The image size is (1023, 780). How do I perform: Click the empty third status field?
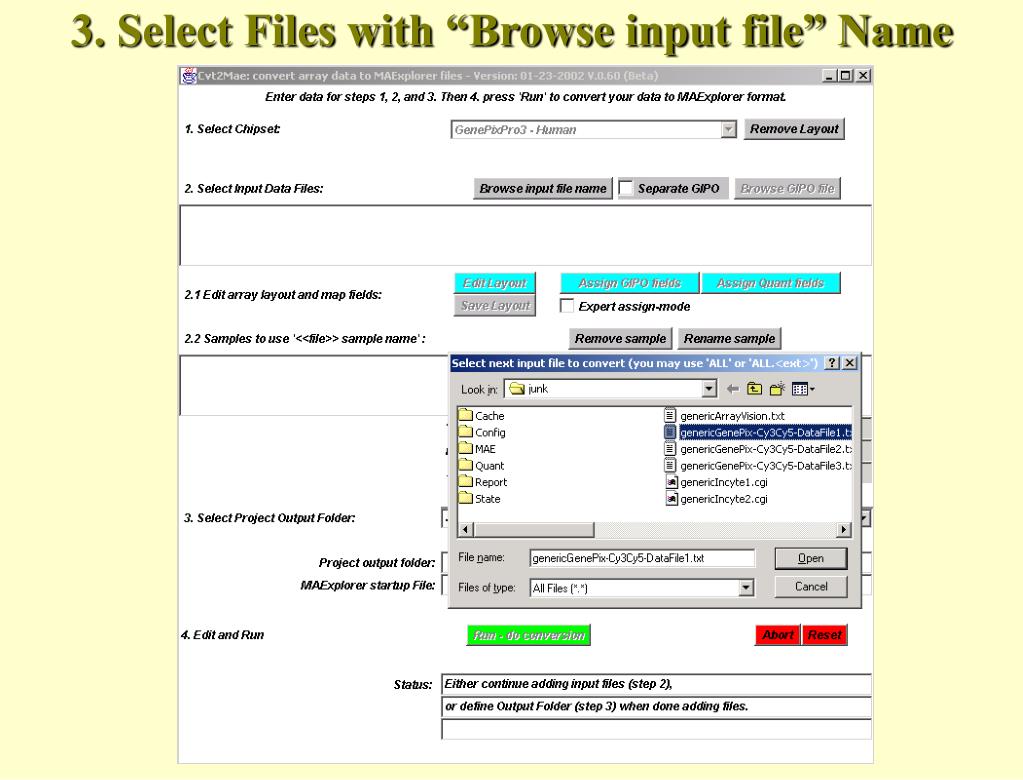656,729
